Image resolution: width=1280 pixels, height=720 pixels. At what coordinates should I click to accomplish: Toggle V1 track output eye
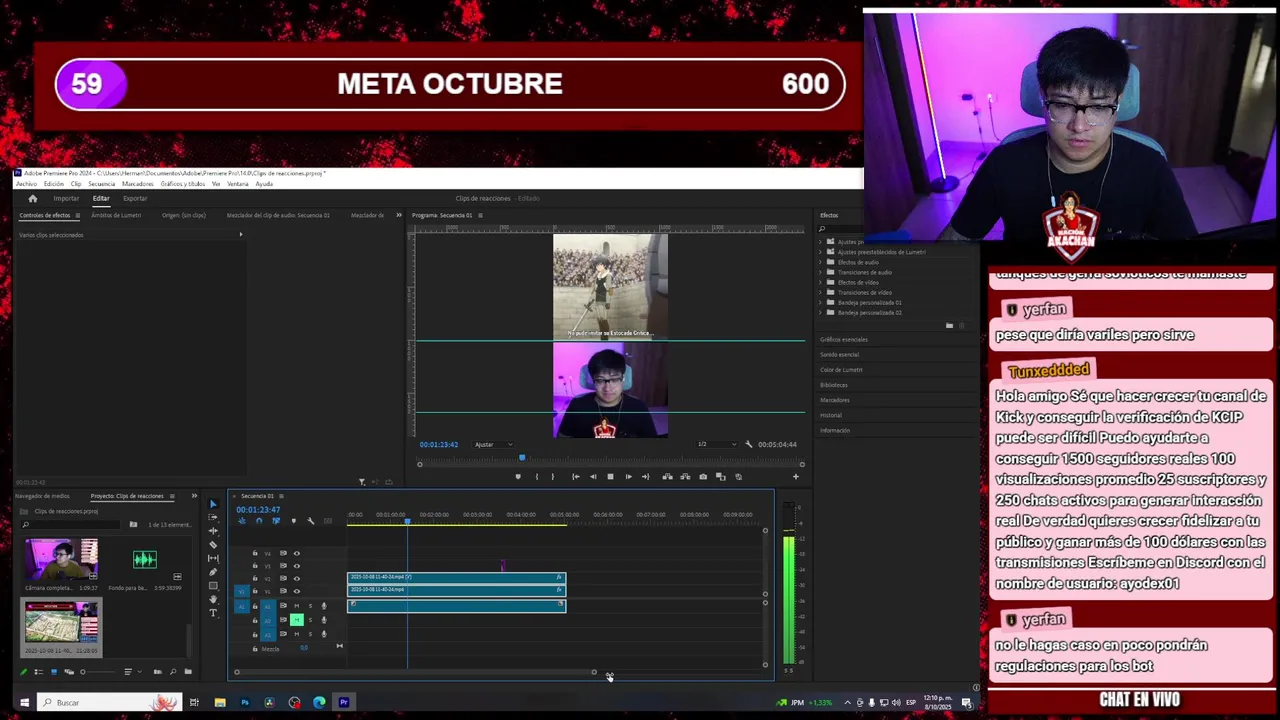(296, 592)
